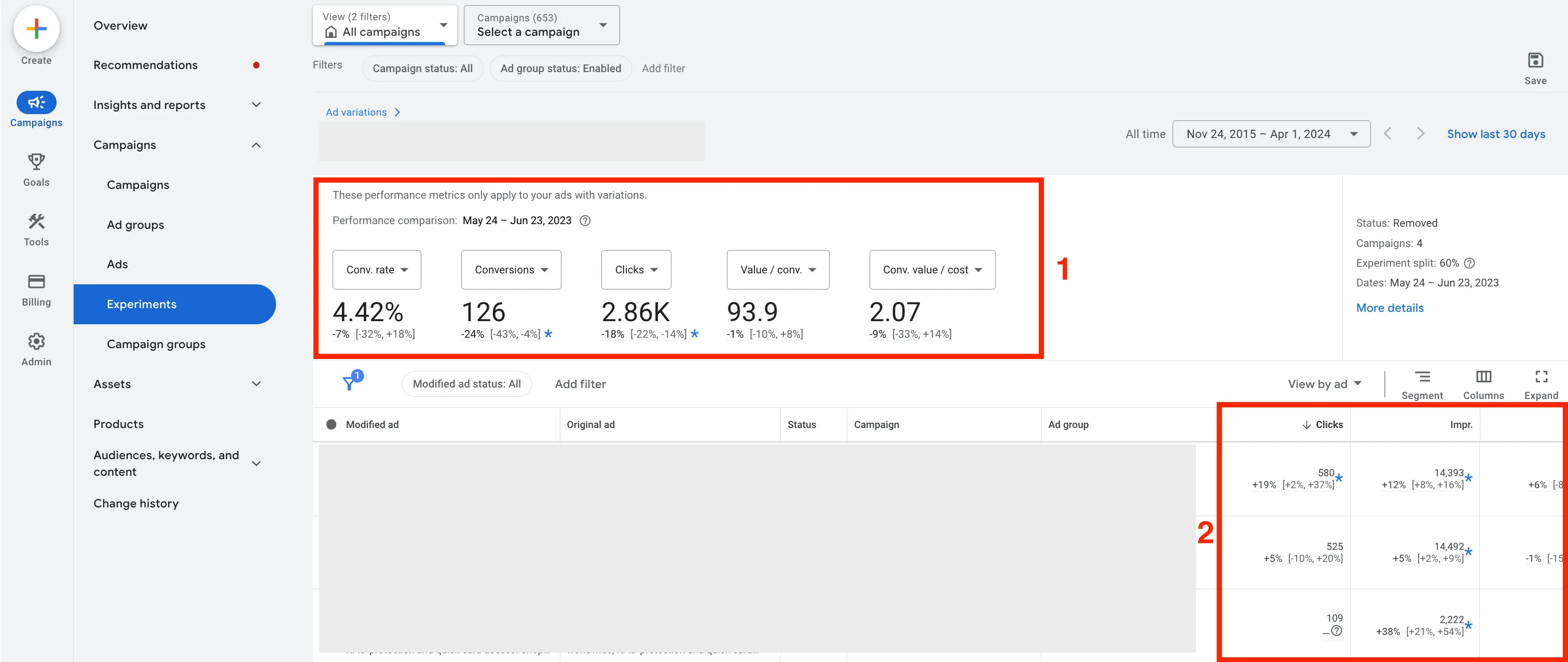
Task: Click the Original ad column header
Action: tap(590, 425)
